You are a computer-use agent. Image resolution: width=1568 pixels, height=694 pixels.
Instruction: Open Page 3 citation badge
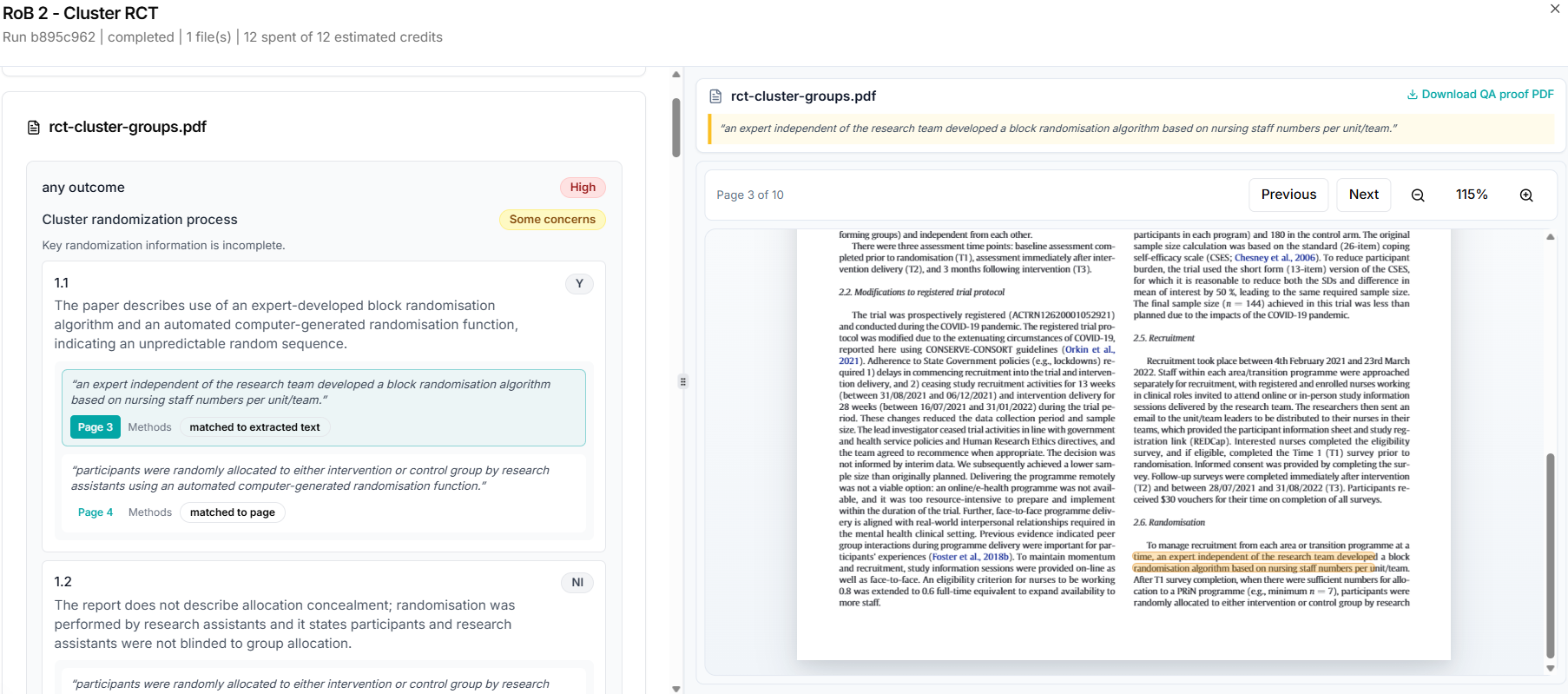click(96, 427)
